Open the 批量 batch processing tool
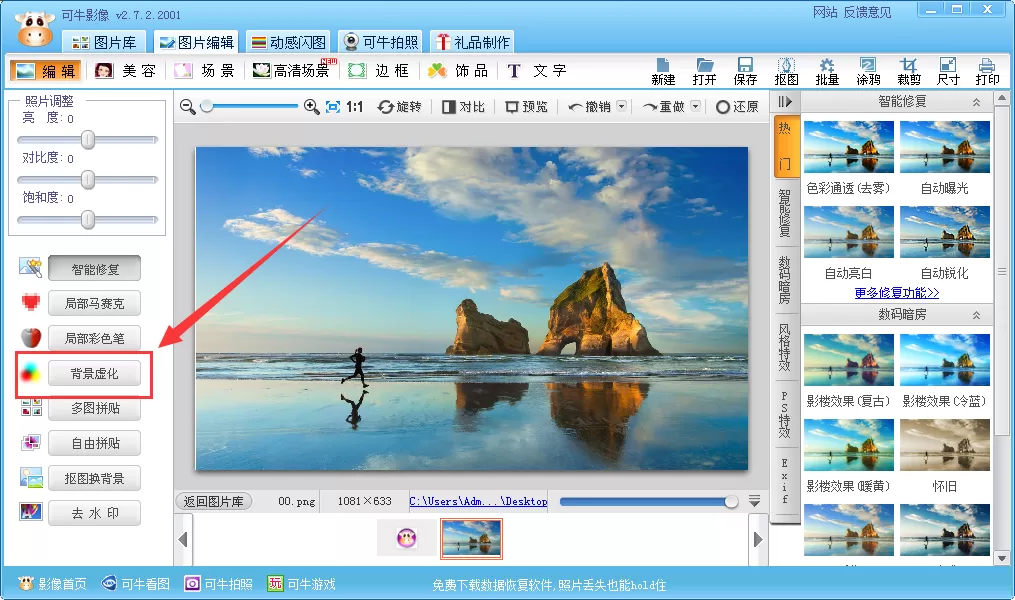The height and width of the screenshot is (600, 1015). click(x=827, y=71)
